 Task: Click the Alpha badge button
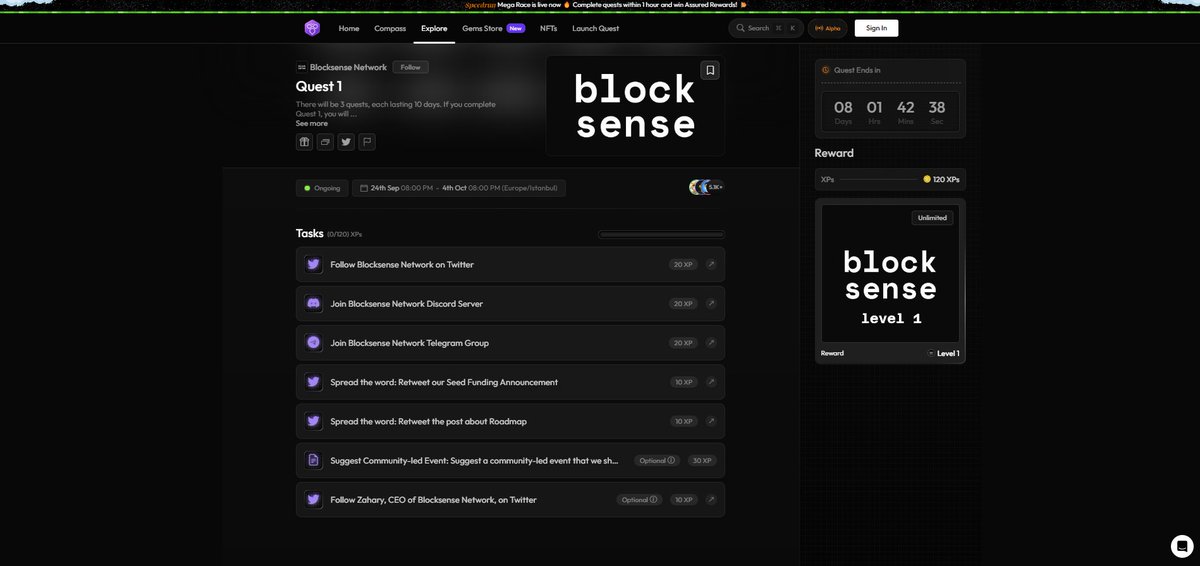coord(827,28)
